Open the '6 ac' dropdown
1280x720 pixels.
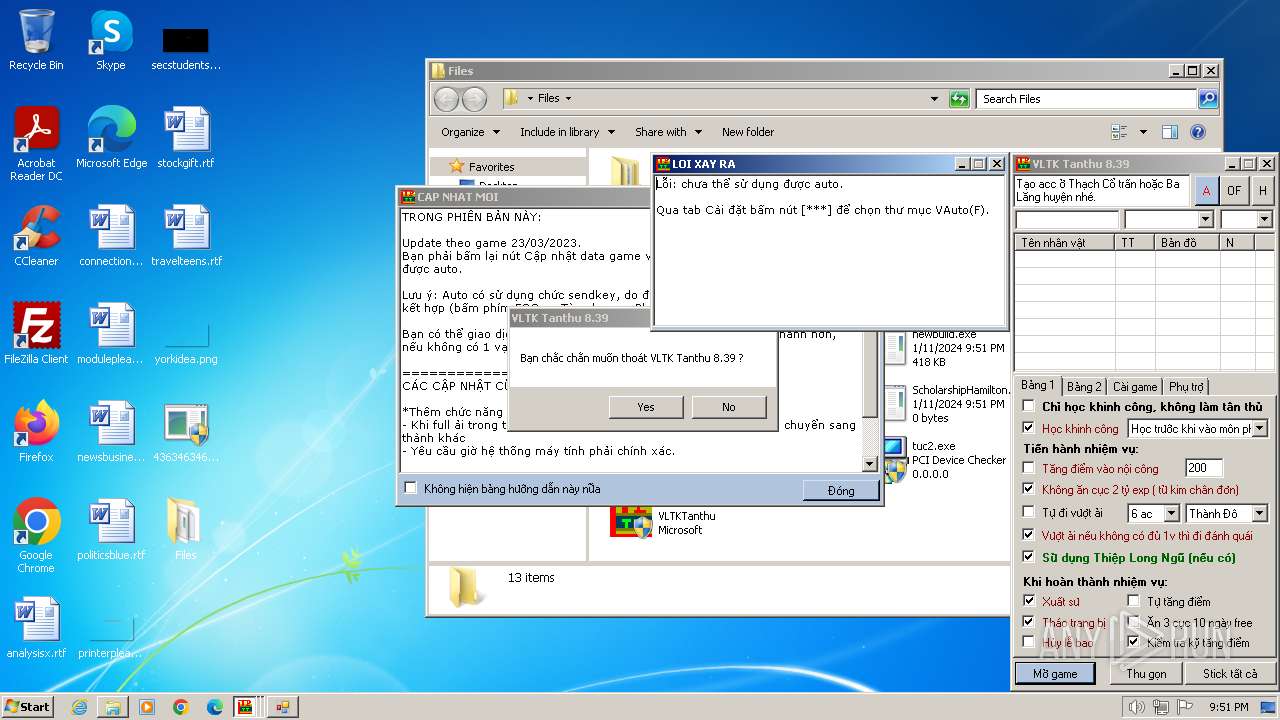coord(1171,513)
